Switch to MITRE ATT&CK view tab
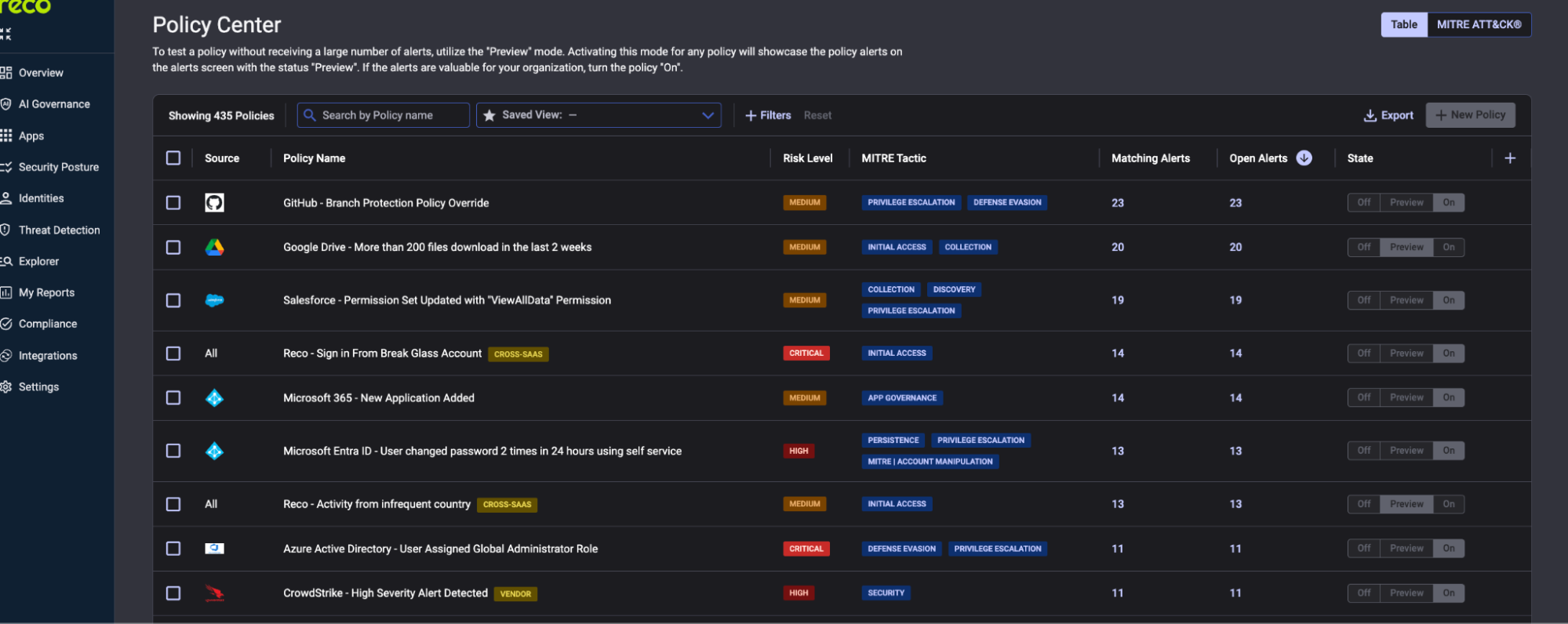The width and height of the screenshot is (1568, 624). (1479, 25)
